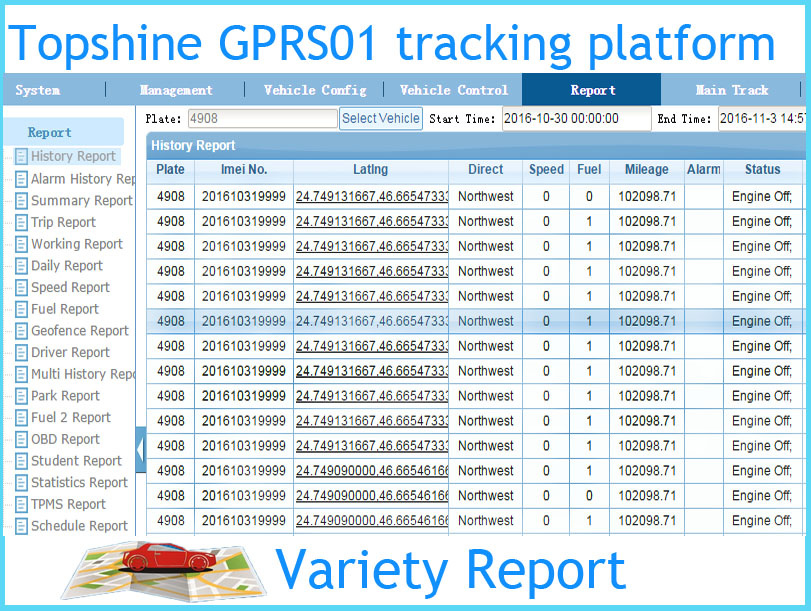This screenshot has width=811, height=611.
Task: Click the Fuel Report document icon
Action: (x=21, y=309)
